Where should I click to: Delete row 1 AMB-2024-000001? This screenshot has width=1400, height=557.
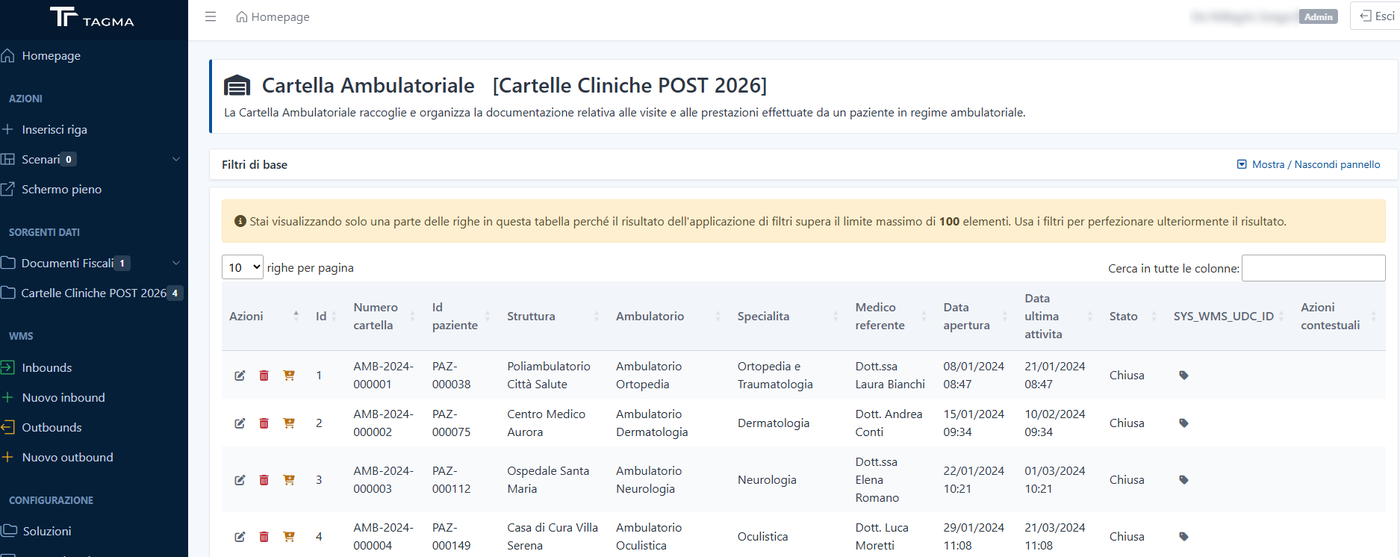[264, 376]
